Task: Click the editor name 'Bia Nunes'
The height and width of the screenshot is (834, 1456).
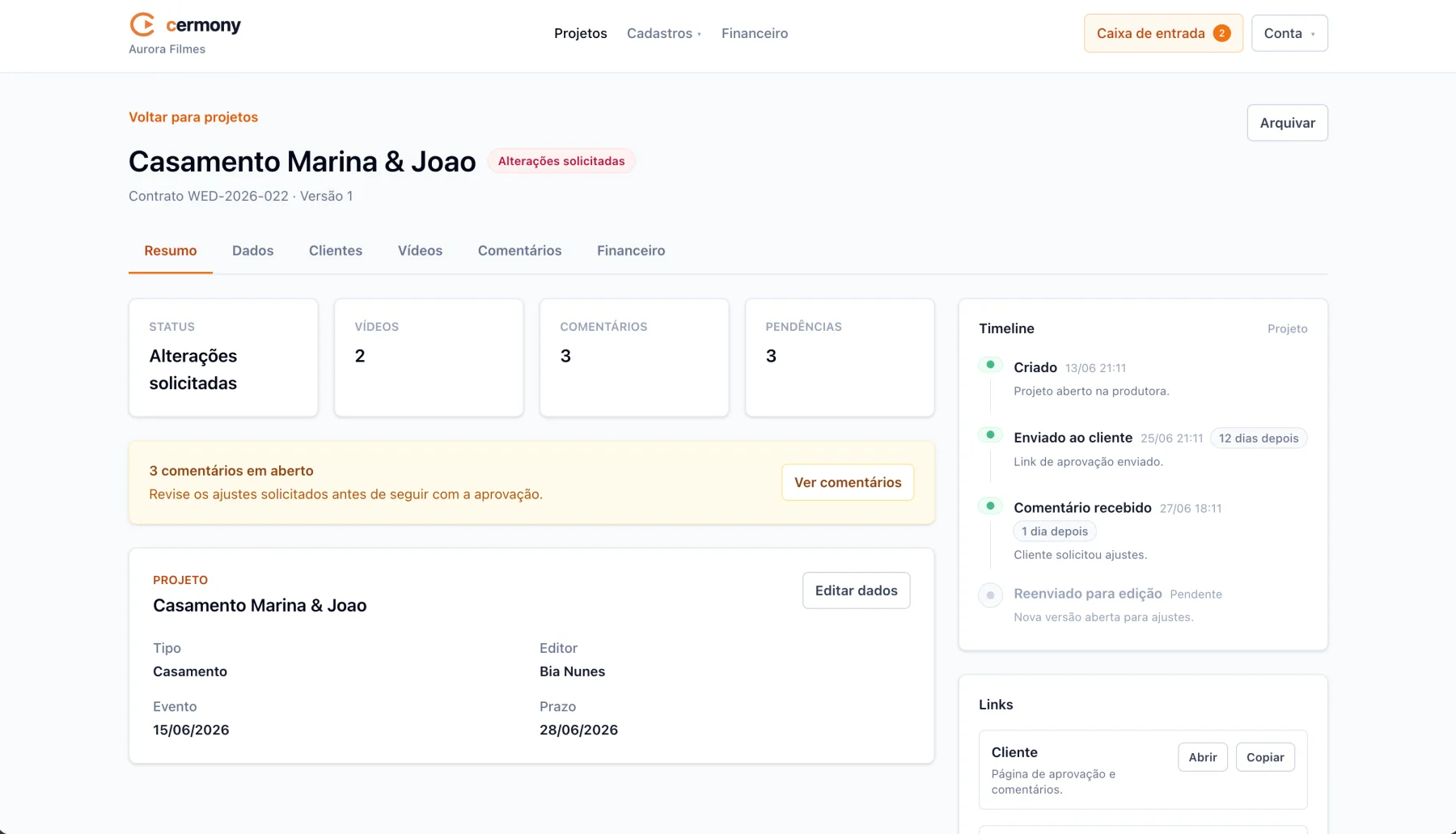Action: (572, 671)
